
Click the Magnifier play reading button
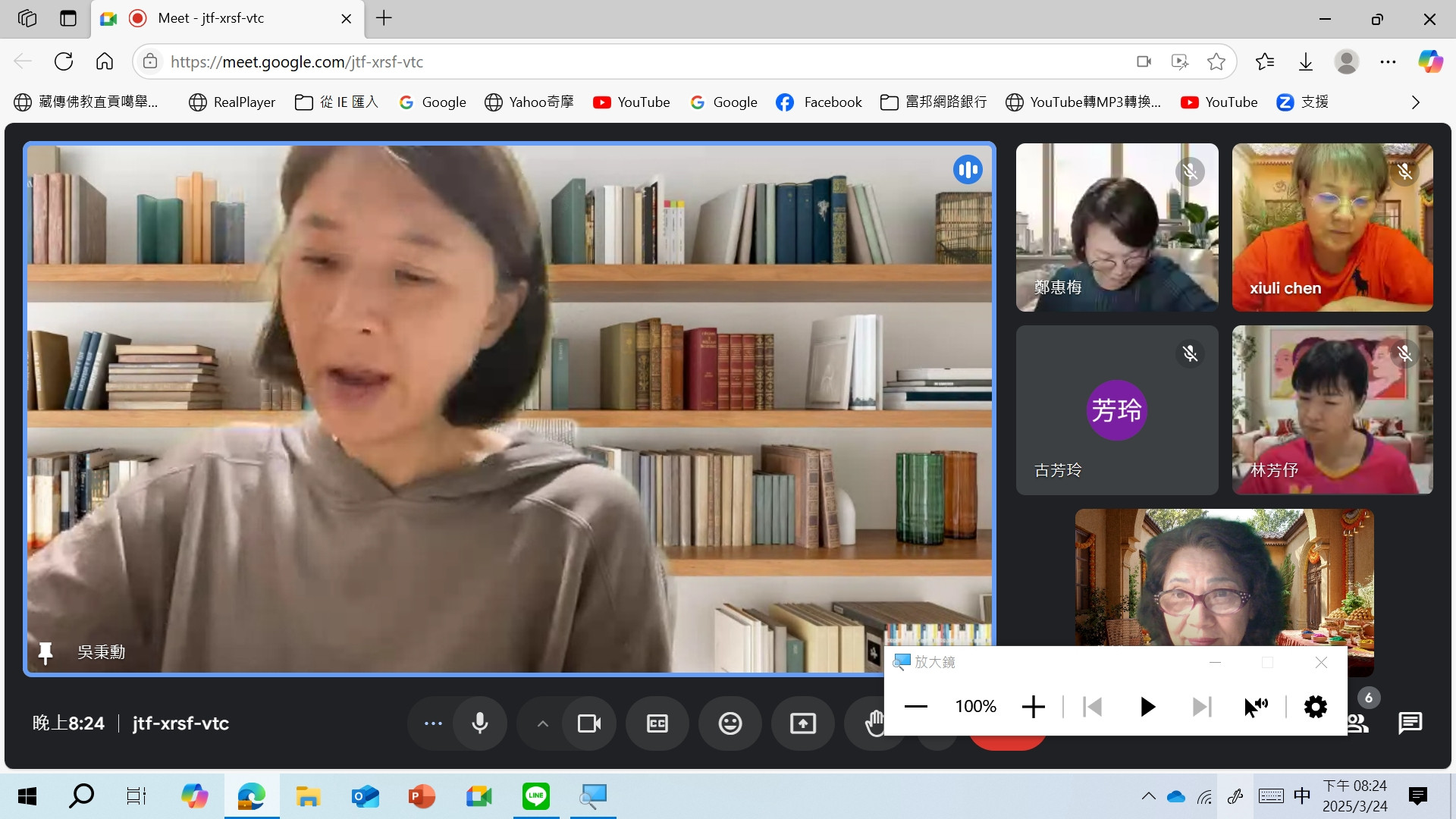(1147, 707)
